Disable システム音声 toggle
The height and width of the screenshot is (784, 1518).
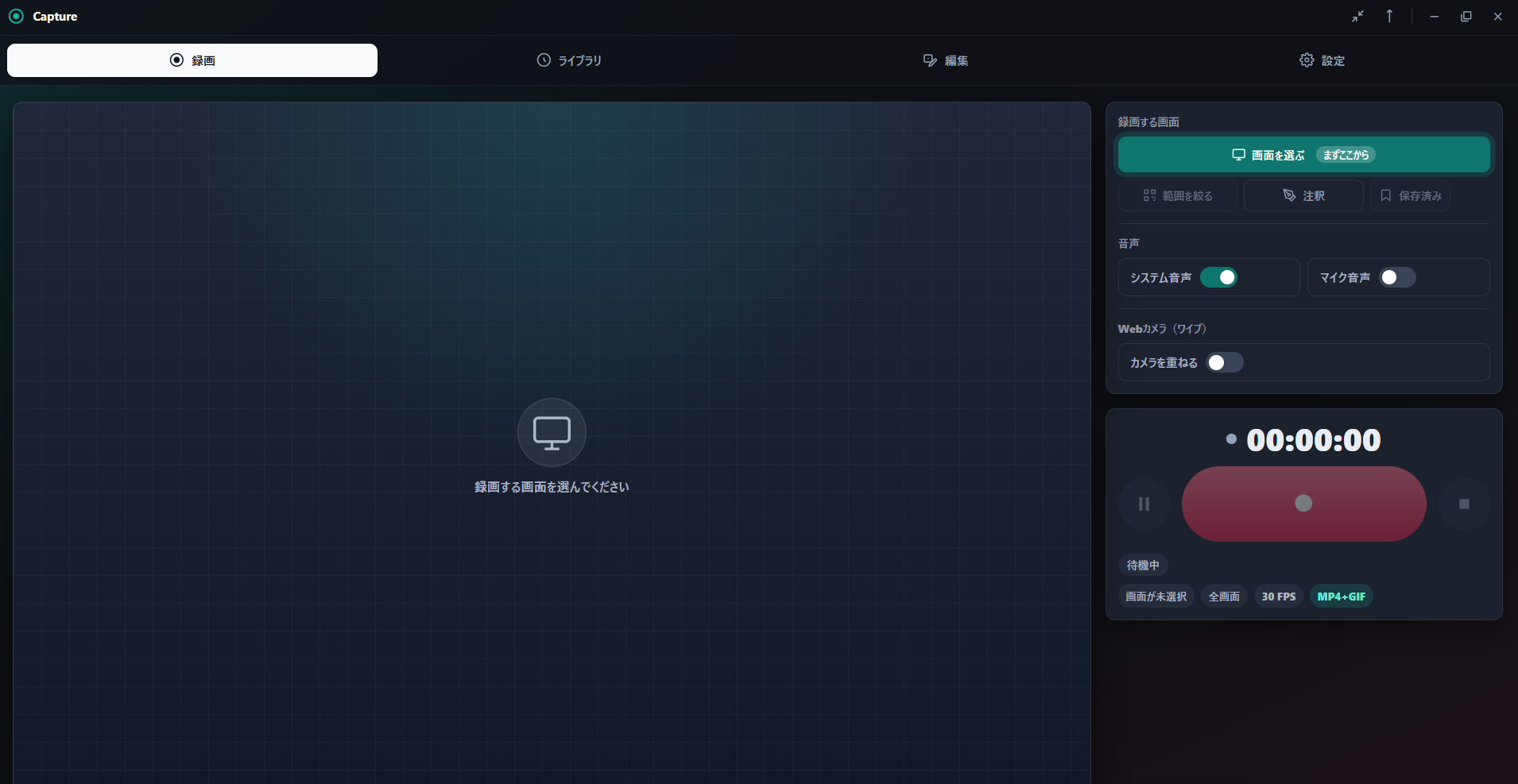(1218, 277)
